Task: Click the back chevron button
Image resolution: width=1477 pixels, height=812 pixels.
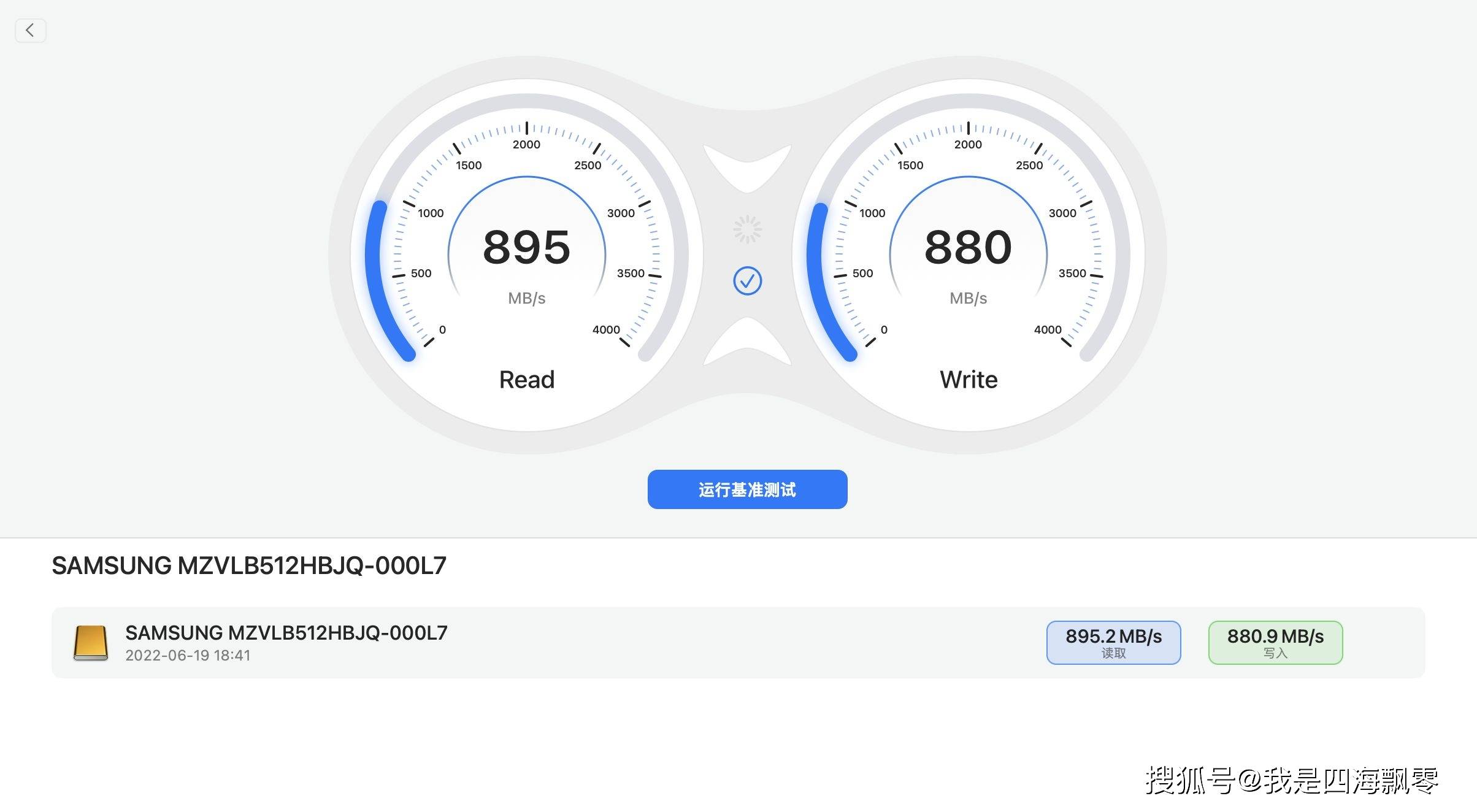Action: (30, 30)
